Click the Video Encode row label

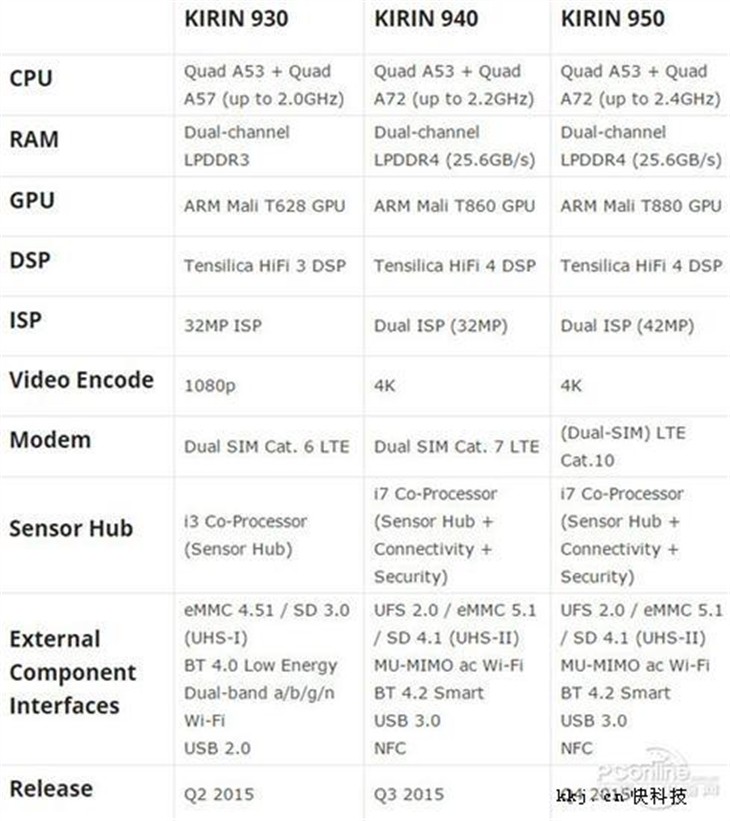pyautogui.click(x=82, y=380)
